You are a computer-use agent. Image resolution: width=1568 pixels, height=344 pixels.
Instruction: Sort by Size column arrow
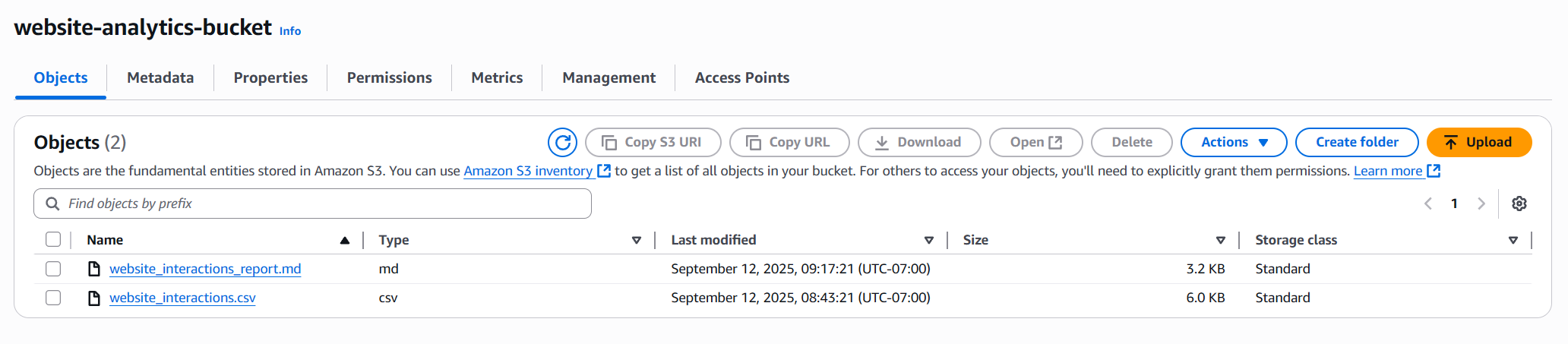click(x=1220, y=240)
